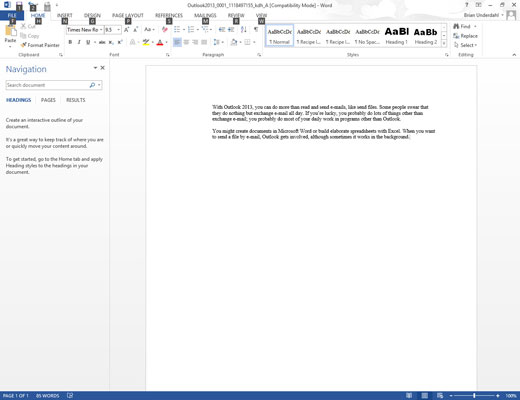The image size is (520, 400).
Task: Open the REFERENCES tab
Action: [x=169, y=15]
